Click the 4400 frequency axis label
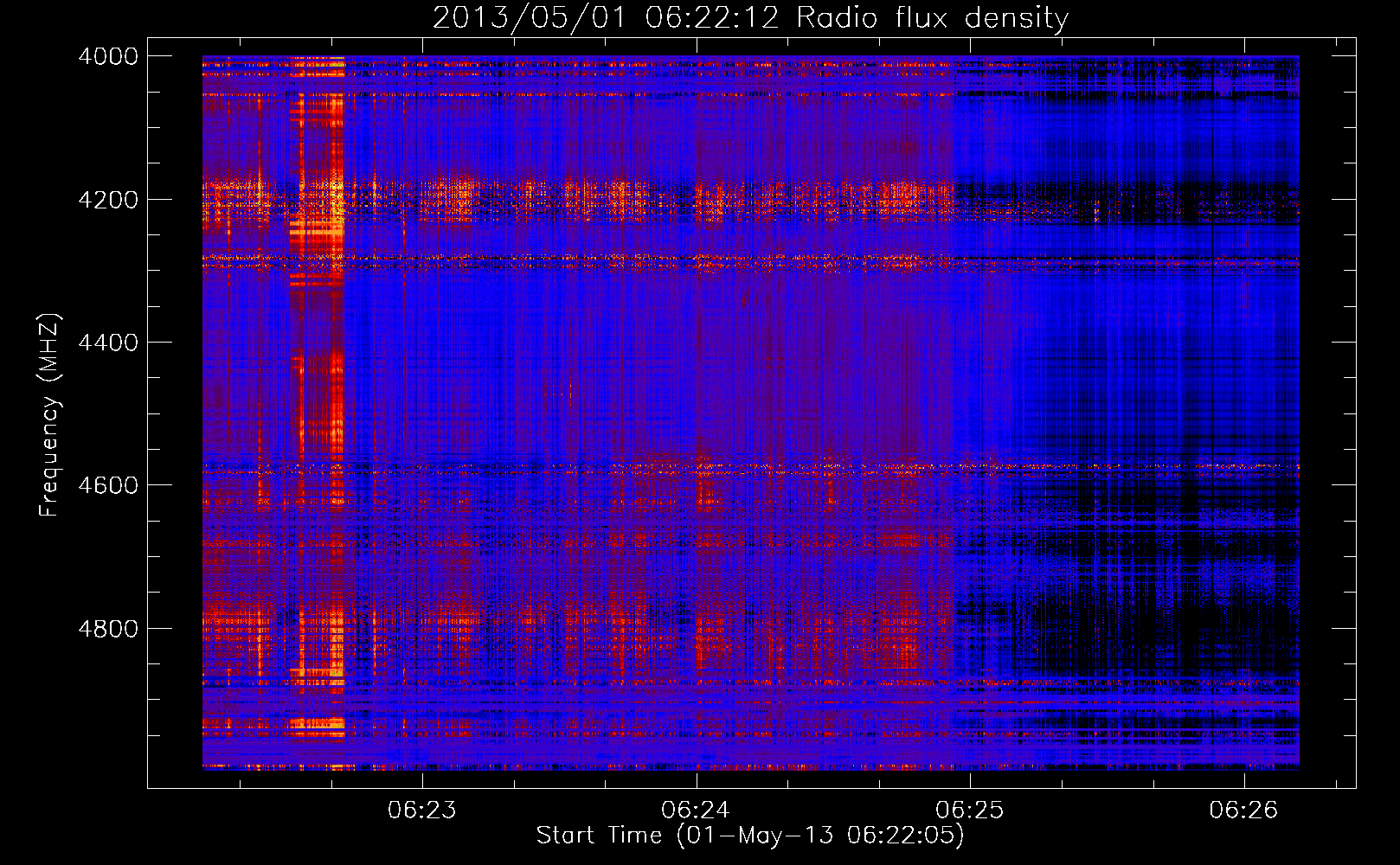 108,343
